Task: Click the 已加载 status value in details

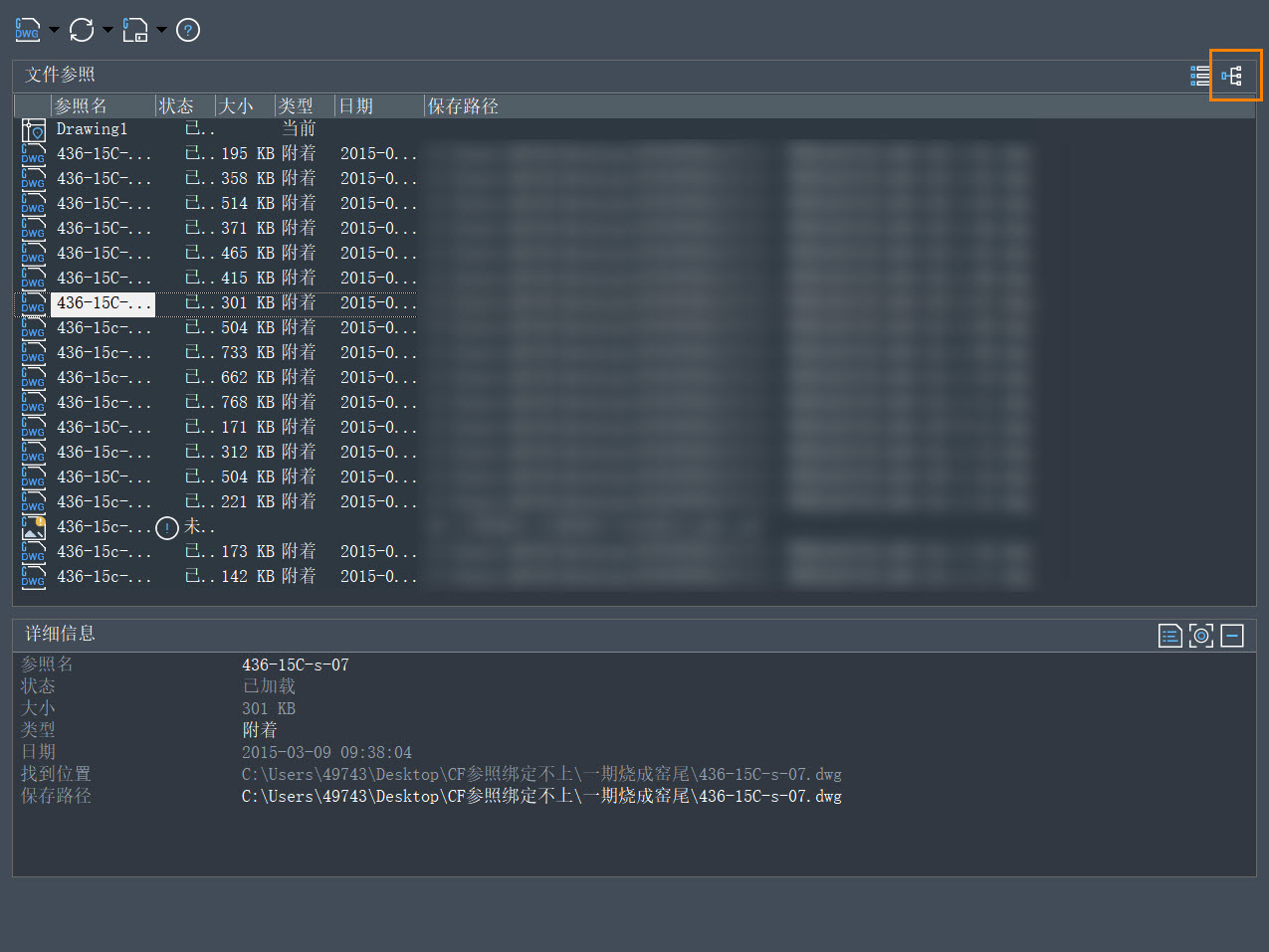Action: click(269, 686)
